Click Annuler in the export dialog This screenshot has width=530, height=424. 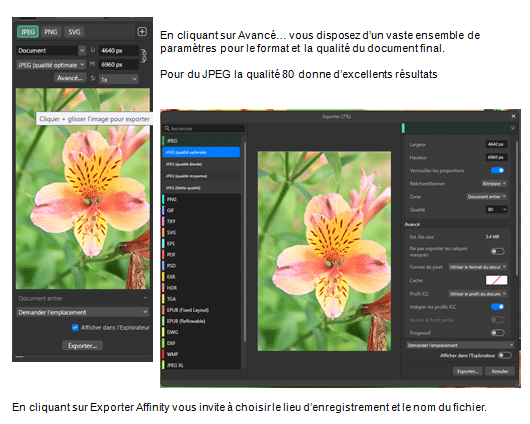(x=500, y=371)
